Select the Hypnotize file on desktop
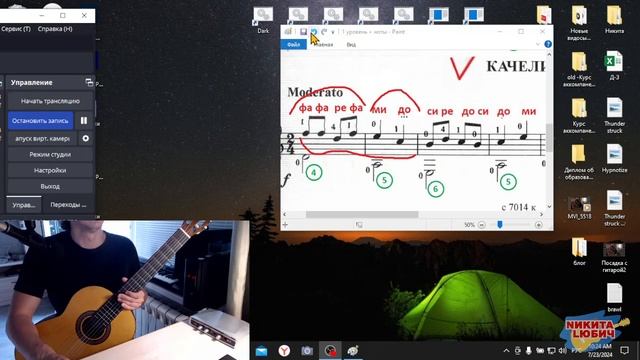 (x=614, y=158)
